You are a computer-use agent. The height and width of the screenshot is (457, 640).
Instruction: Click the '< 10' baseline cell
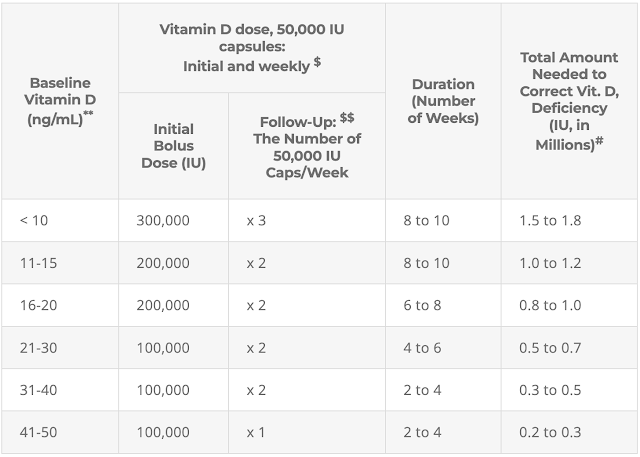point(32,220)
